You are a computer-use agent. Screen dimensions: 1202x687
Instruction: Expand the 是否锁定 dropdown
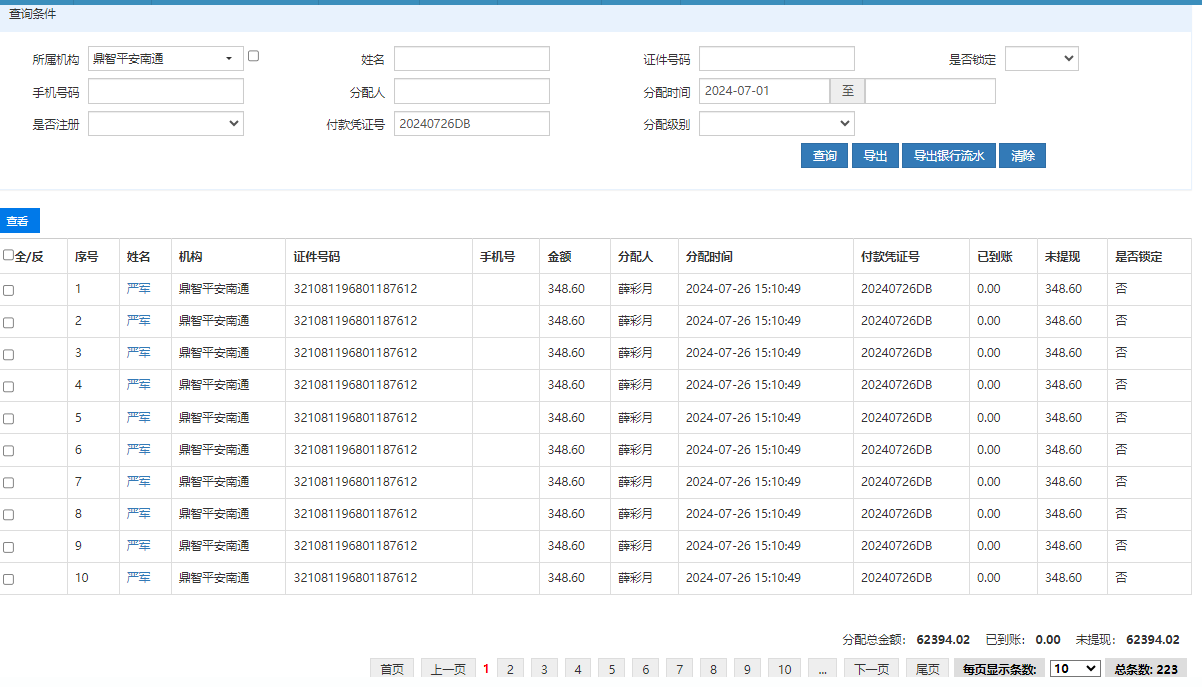pyautogui.click(x=1041, y=59)
